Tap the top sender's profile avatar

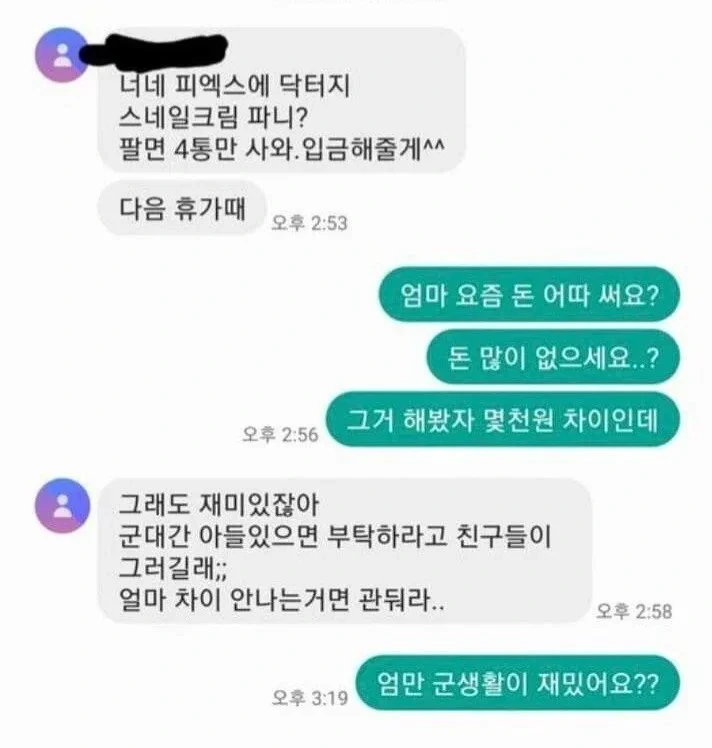click(x=62, y=55)
